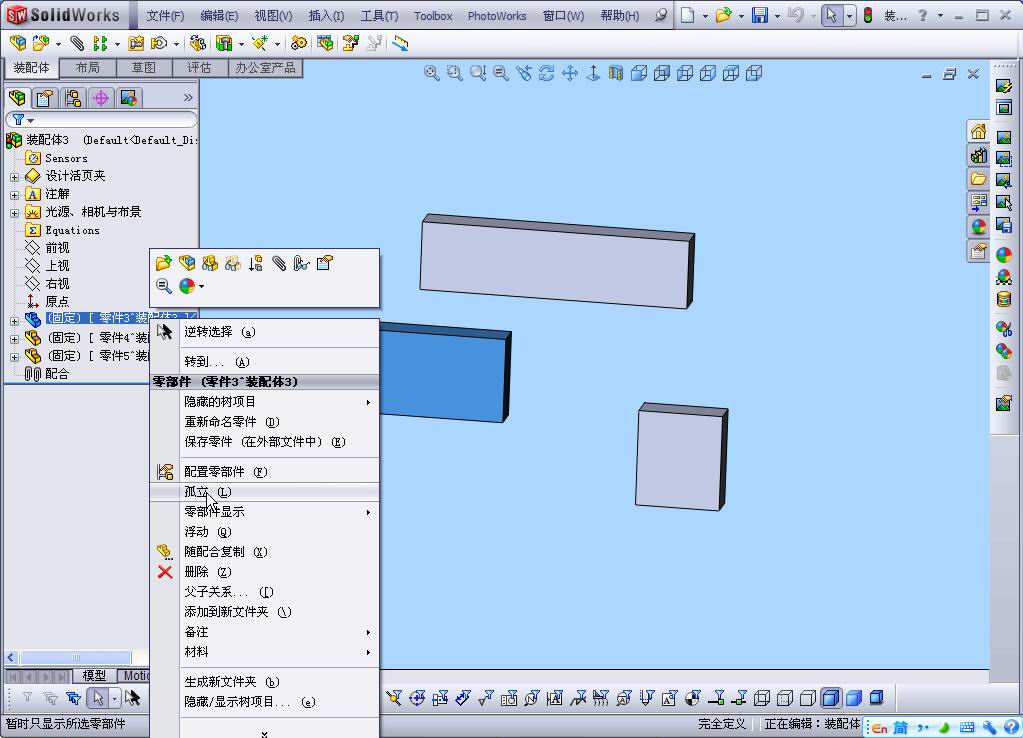
Task: Open the ConfigurationManager tab
Action: 73,98
